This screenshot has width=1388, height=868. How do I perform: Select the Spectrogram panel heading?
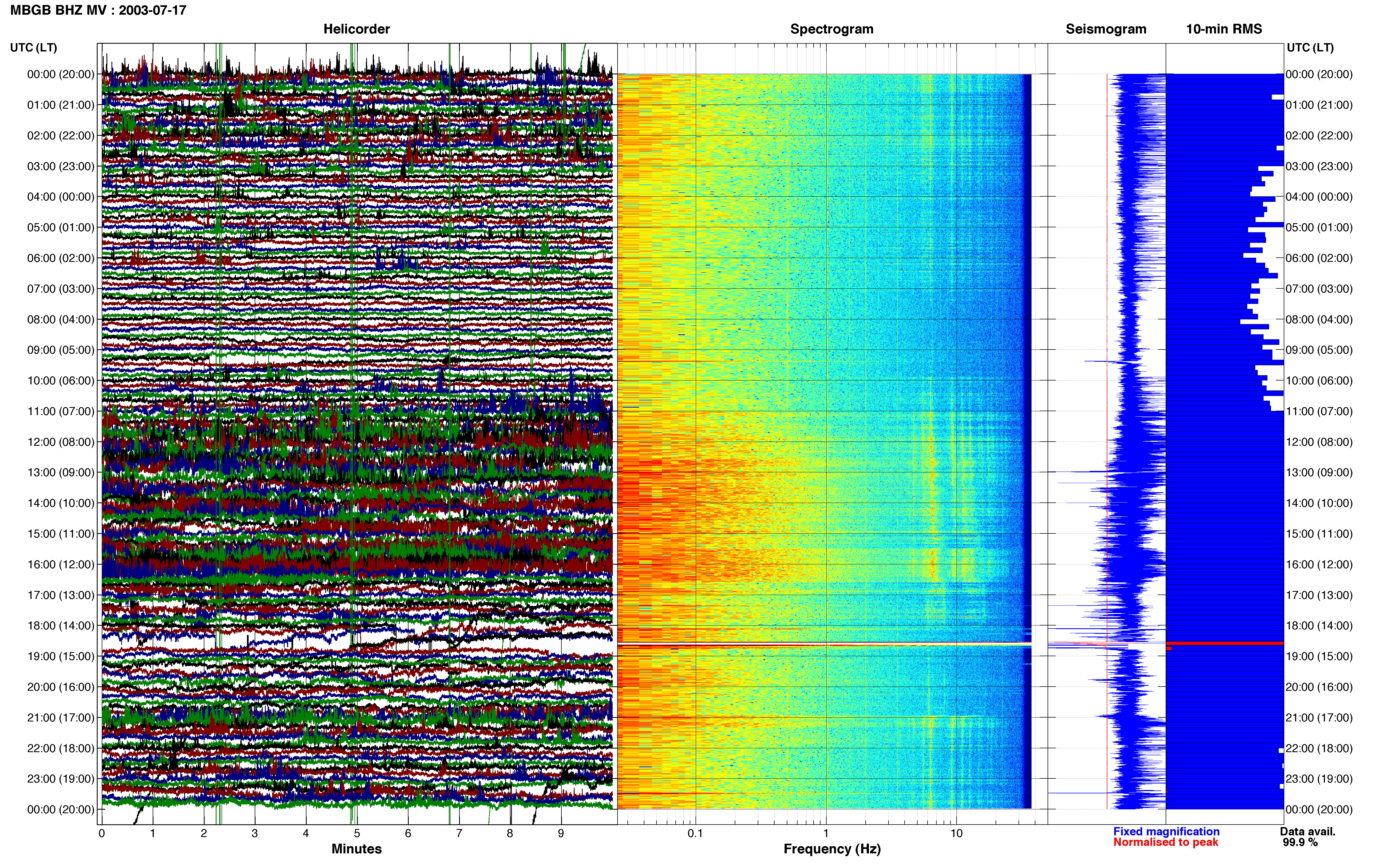click(x=832, y=29)
